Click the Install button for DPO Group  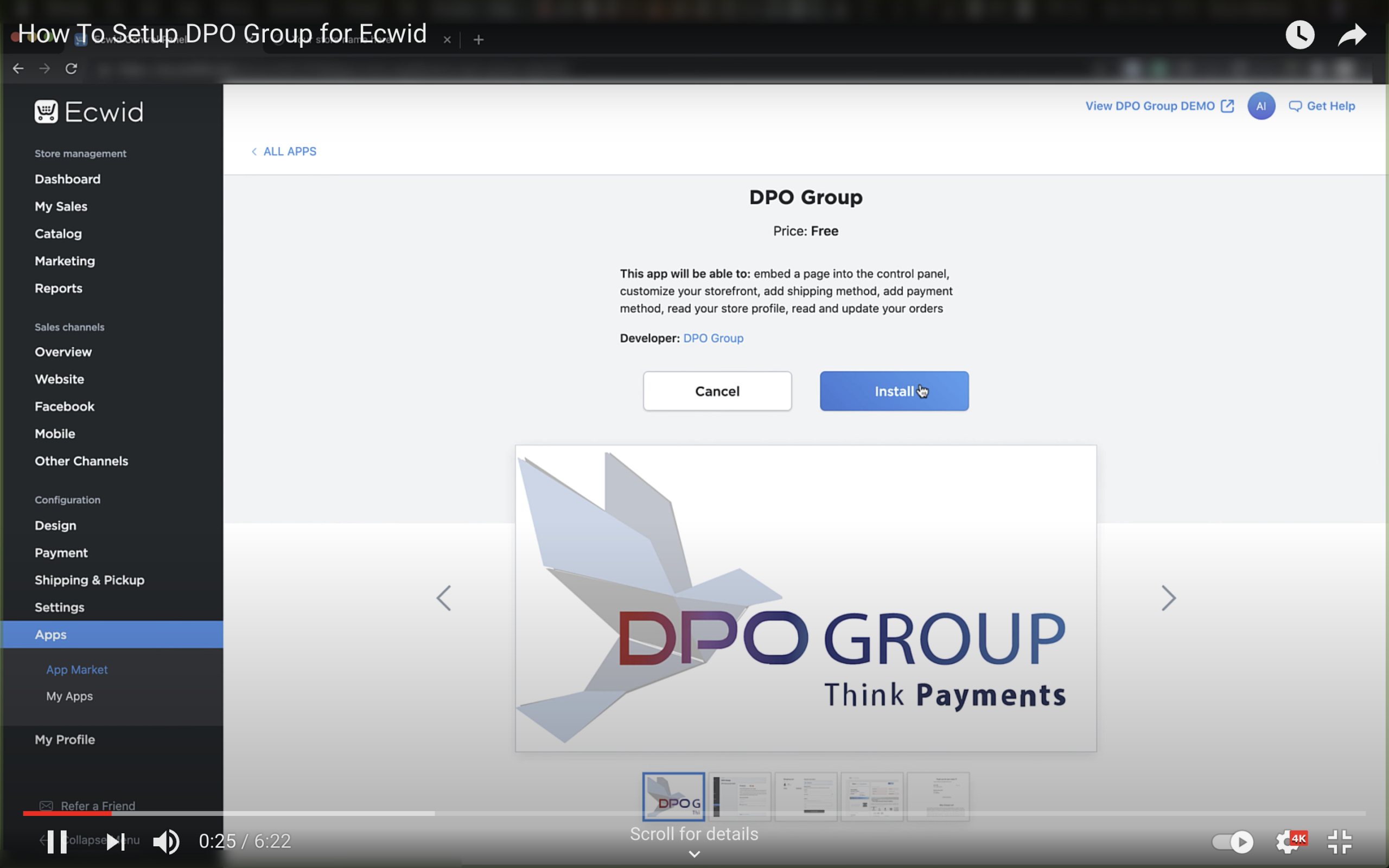pyautogui.click(x=894, y=391)
